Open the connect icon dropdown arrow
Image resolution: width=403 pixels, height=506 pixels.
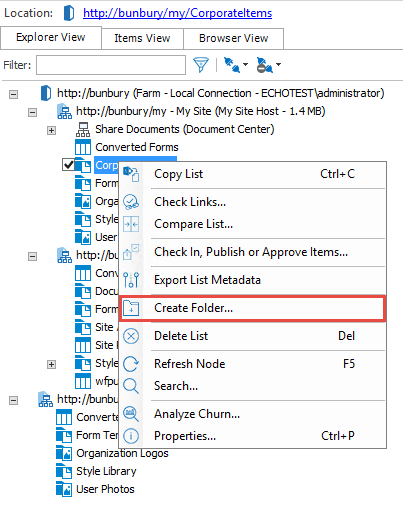coord(245,64)
